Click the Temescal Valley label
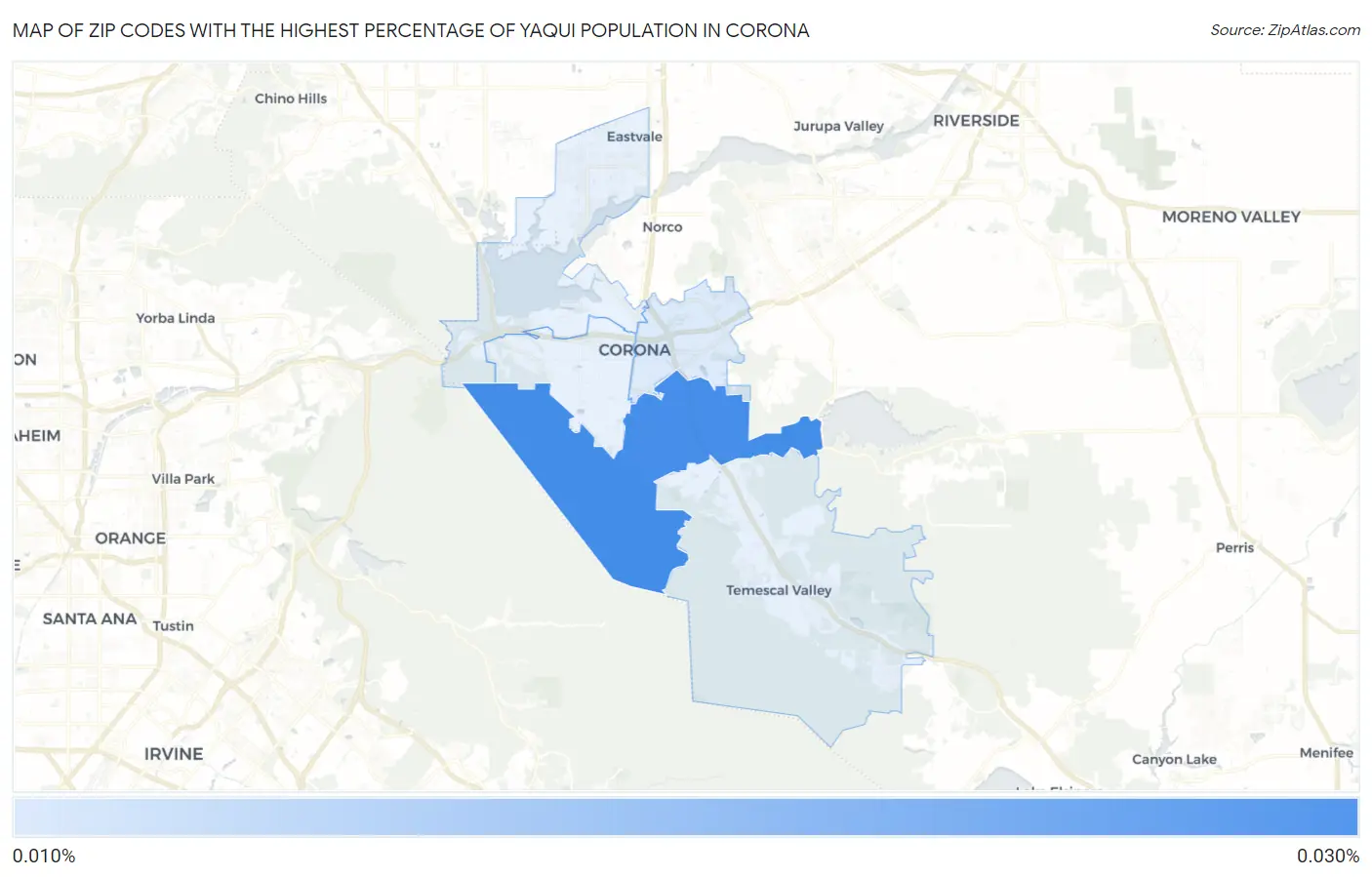 [x=779, y=590]
